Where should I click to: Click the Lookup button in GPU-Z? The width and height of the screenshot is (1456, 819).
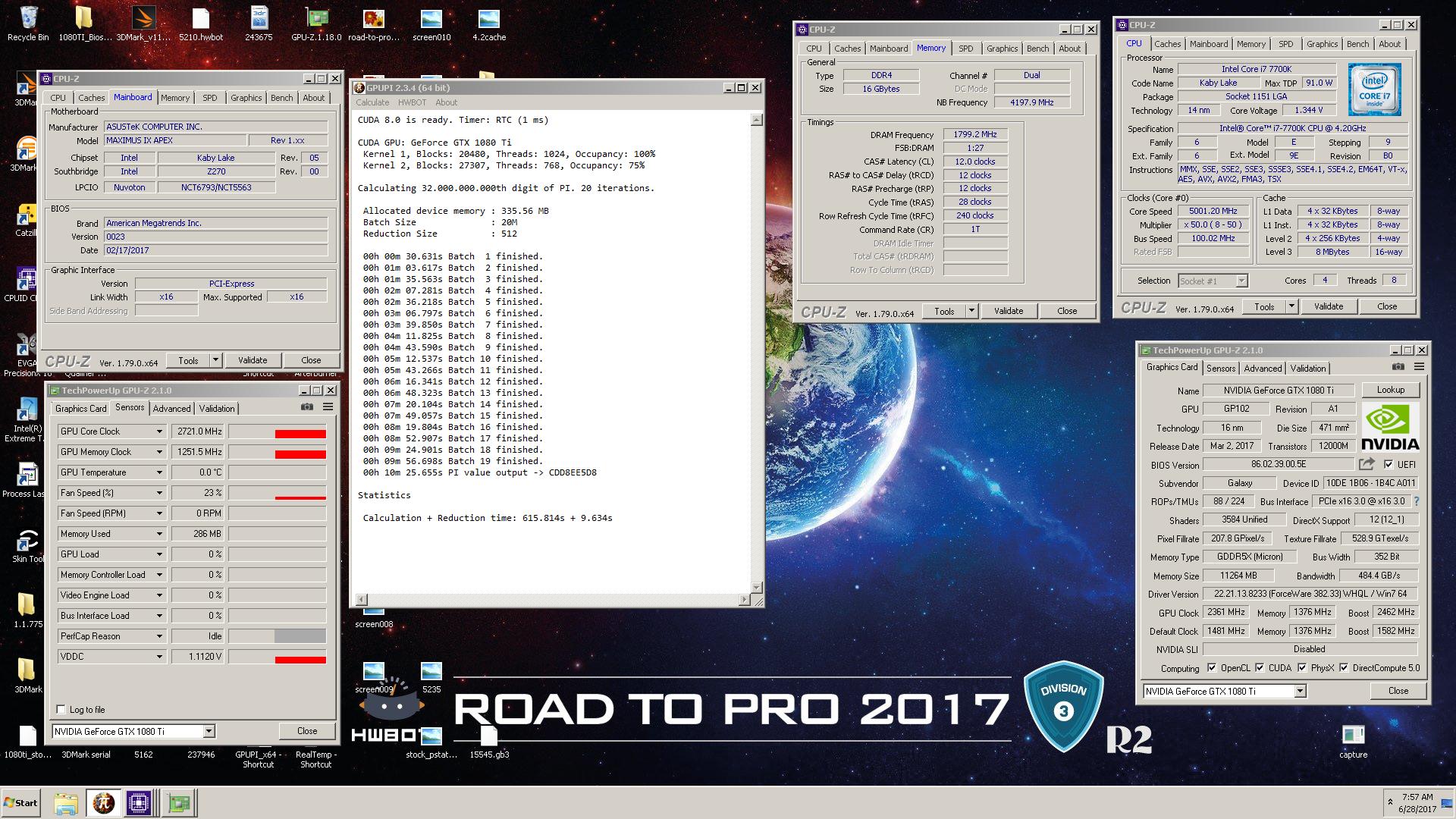pos(1391,390)
